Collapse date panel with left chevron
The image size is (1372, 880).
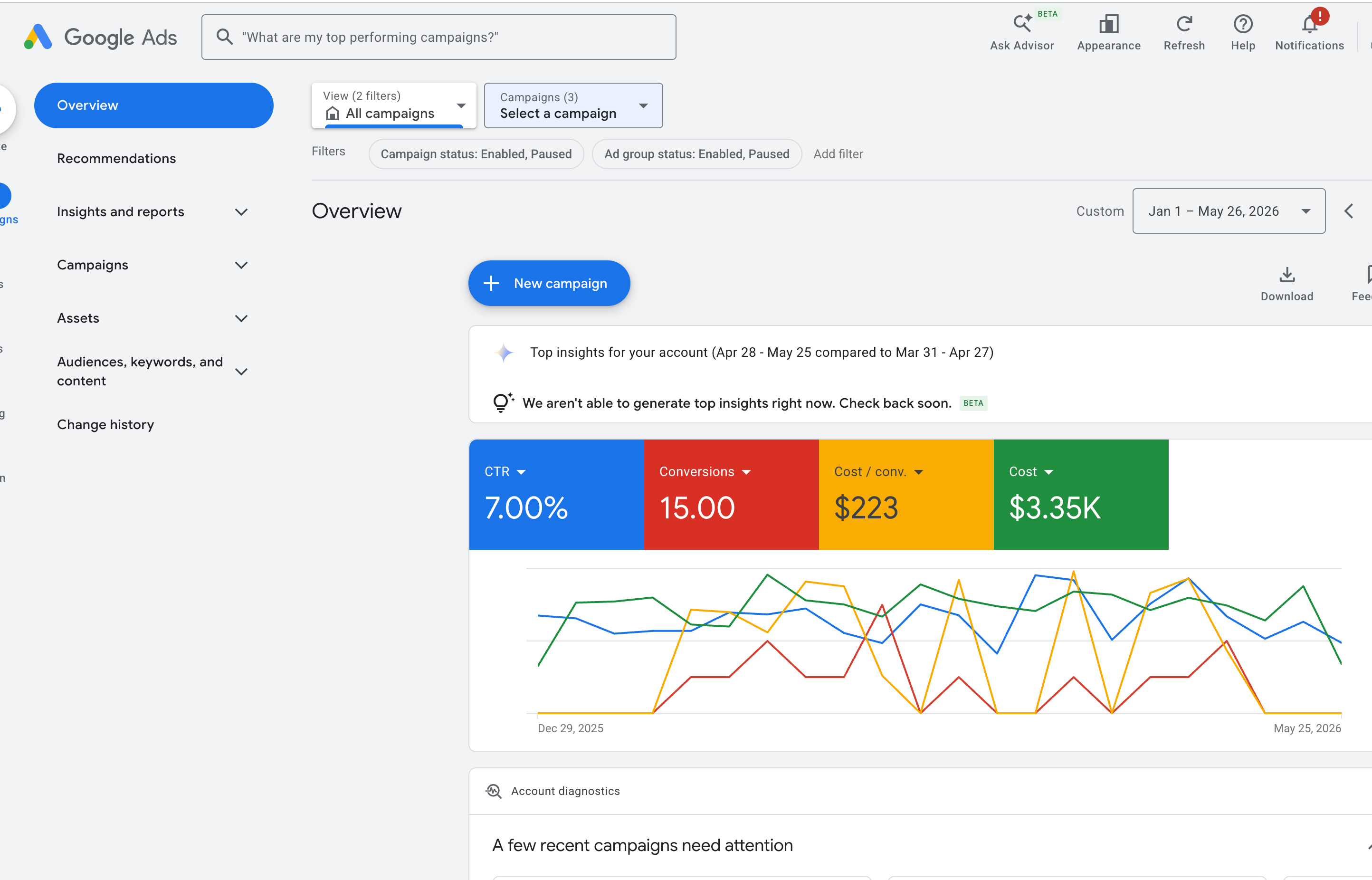coord(1349,211)
